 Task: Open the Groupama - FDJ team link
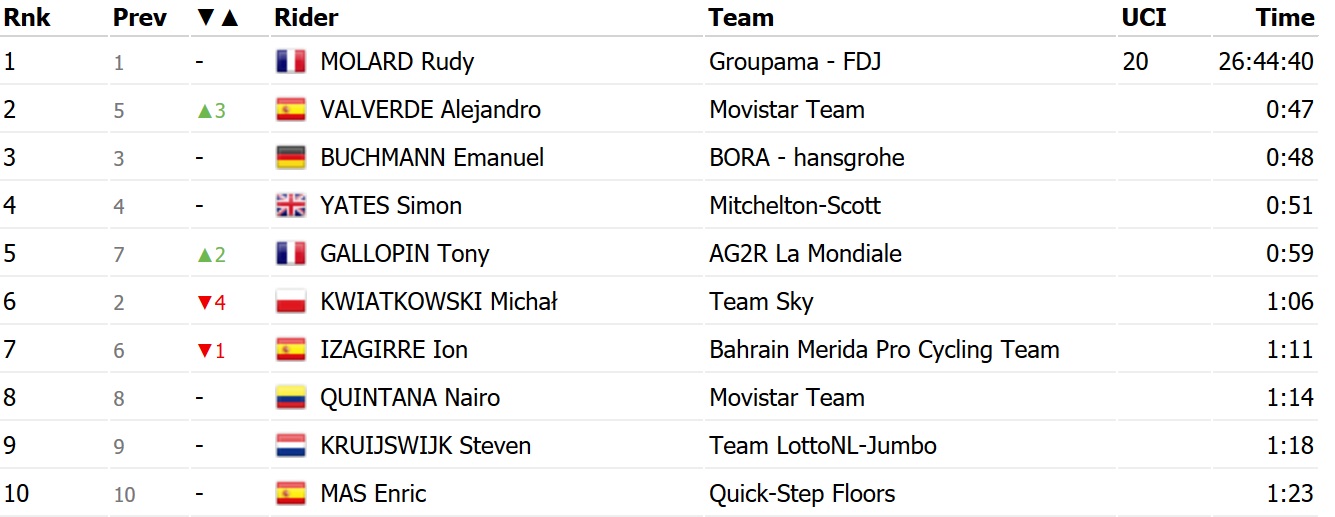tap(795, 62)
